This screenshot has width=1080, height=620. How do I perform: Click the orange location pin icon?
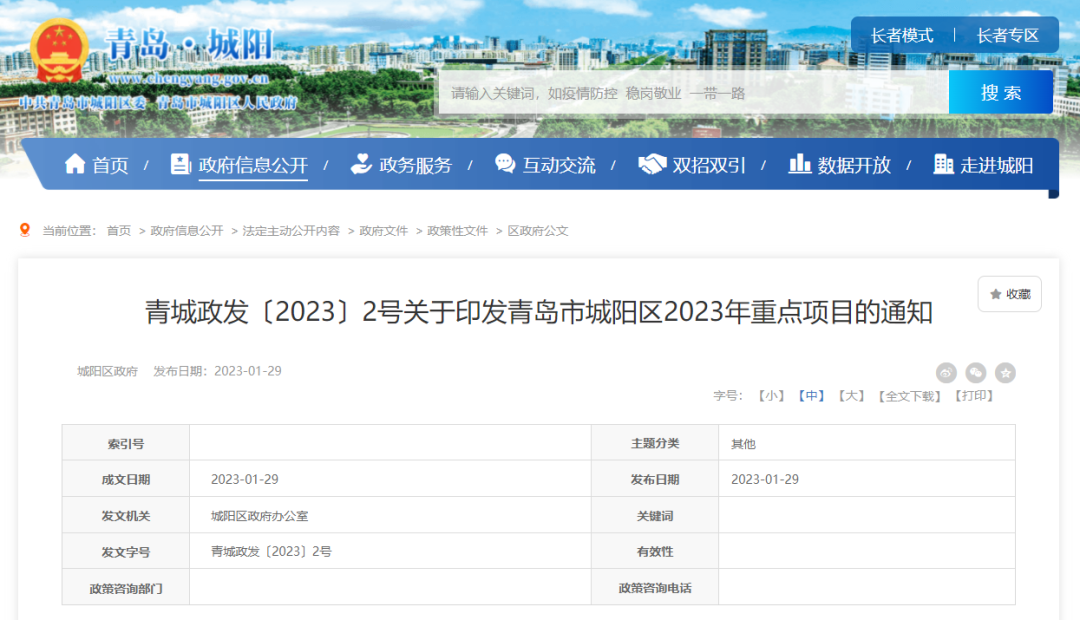(x=25, y=230)
